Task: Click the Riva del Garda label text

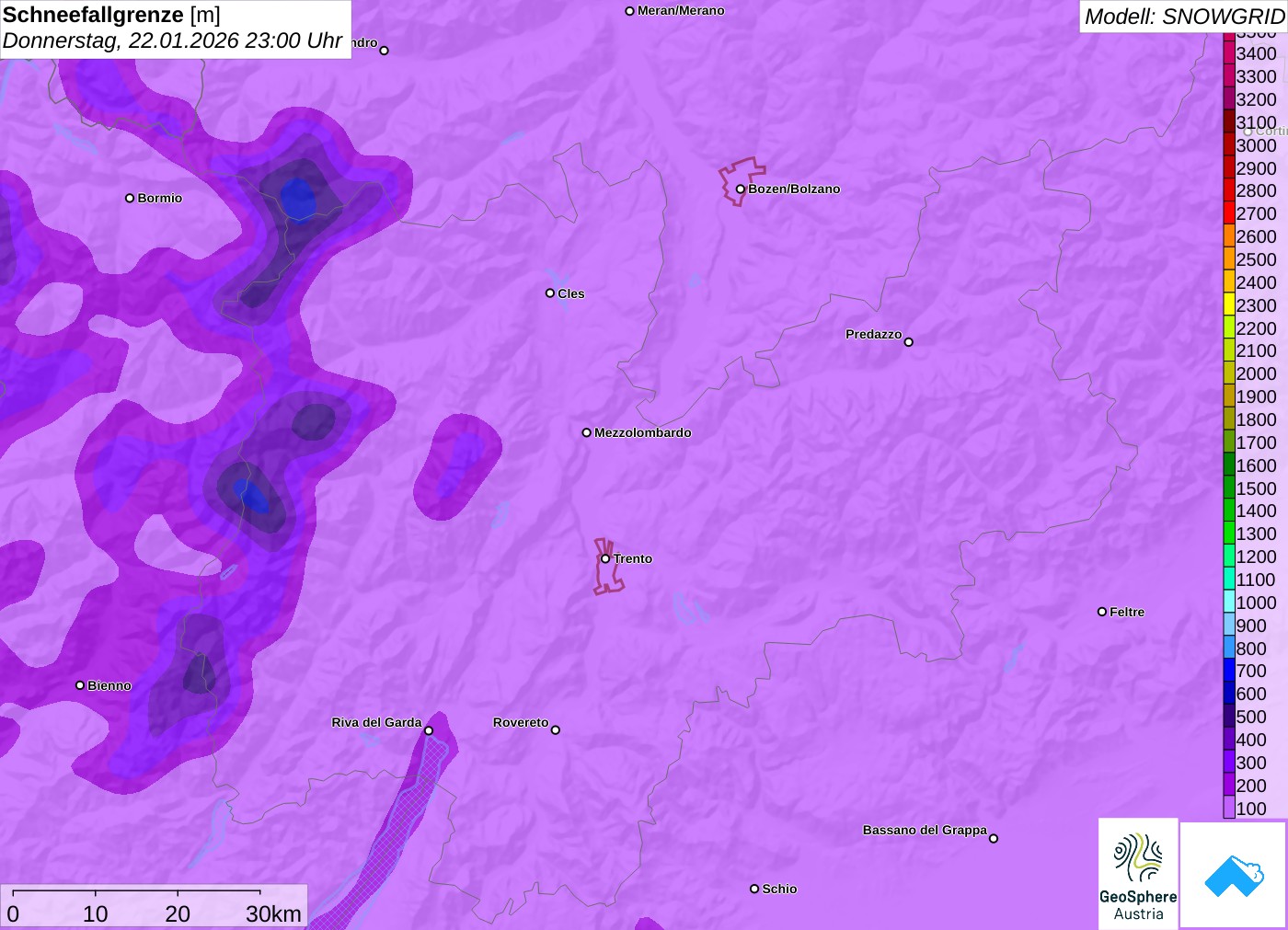Action: pyautogui.click(x=376, y=722)
